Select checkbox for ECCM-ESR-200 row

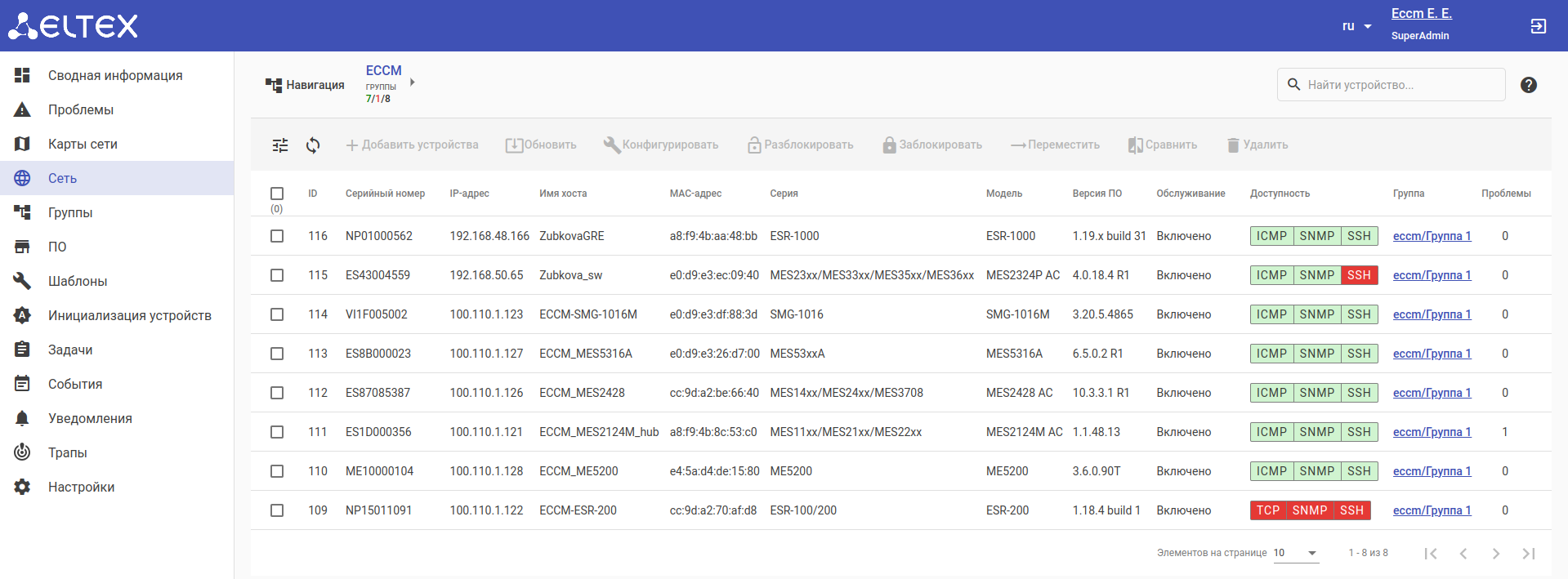(x=277, y=510)
